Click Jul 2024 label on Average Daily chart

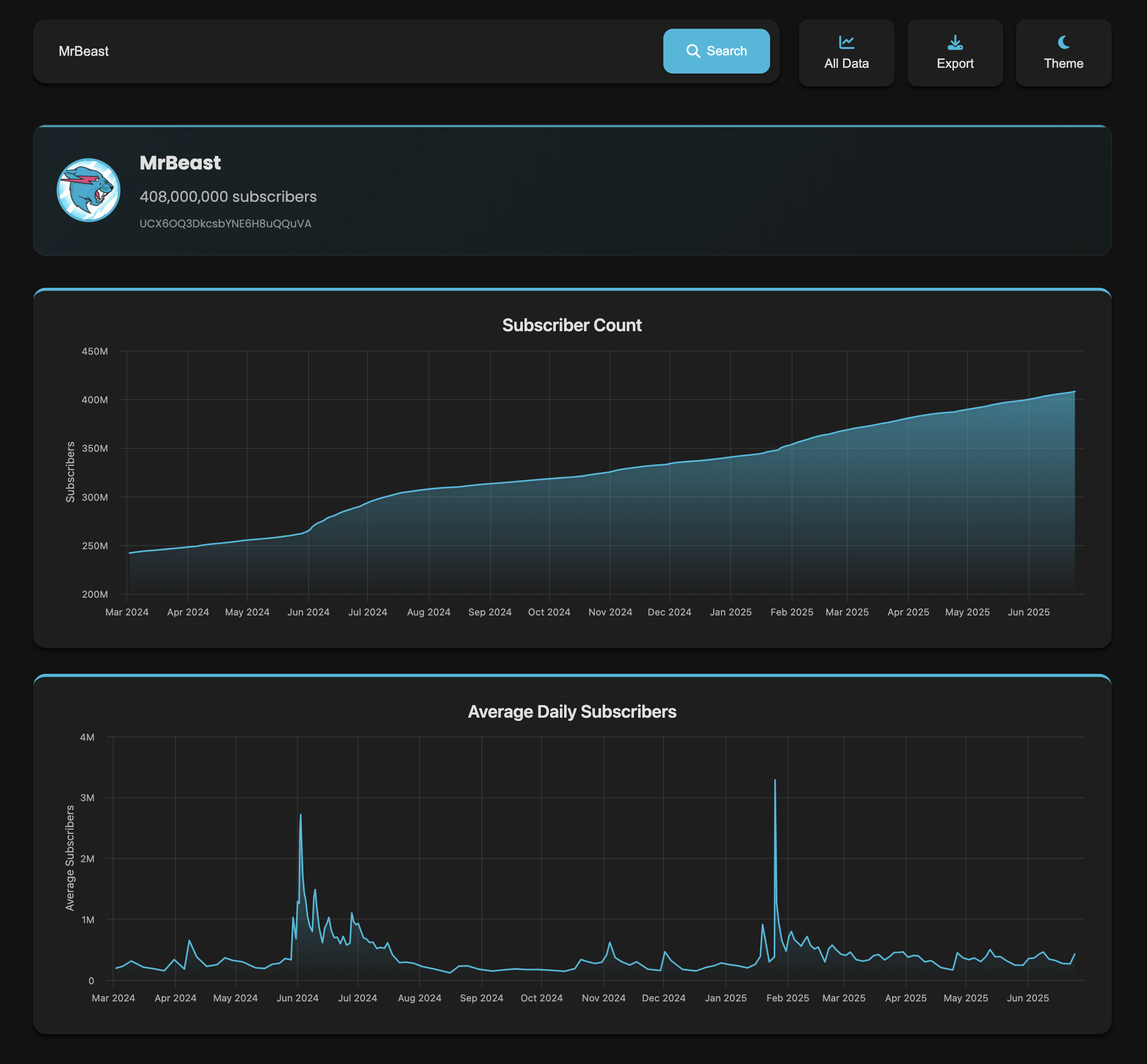[x=358, y=998]
